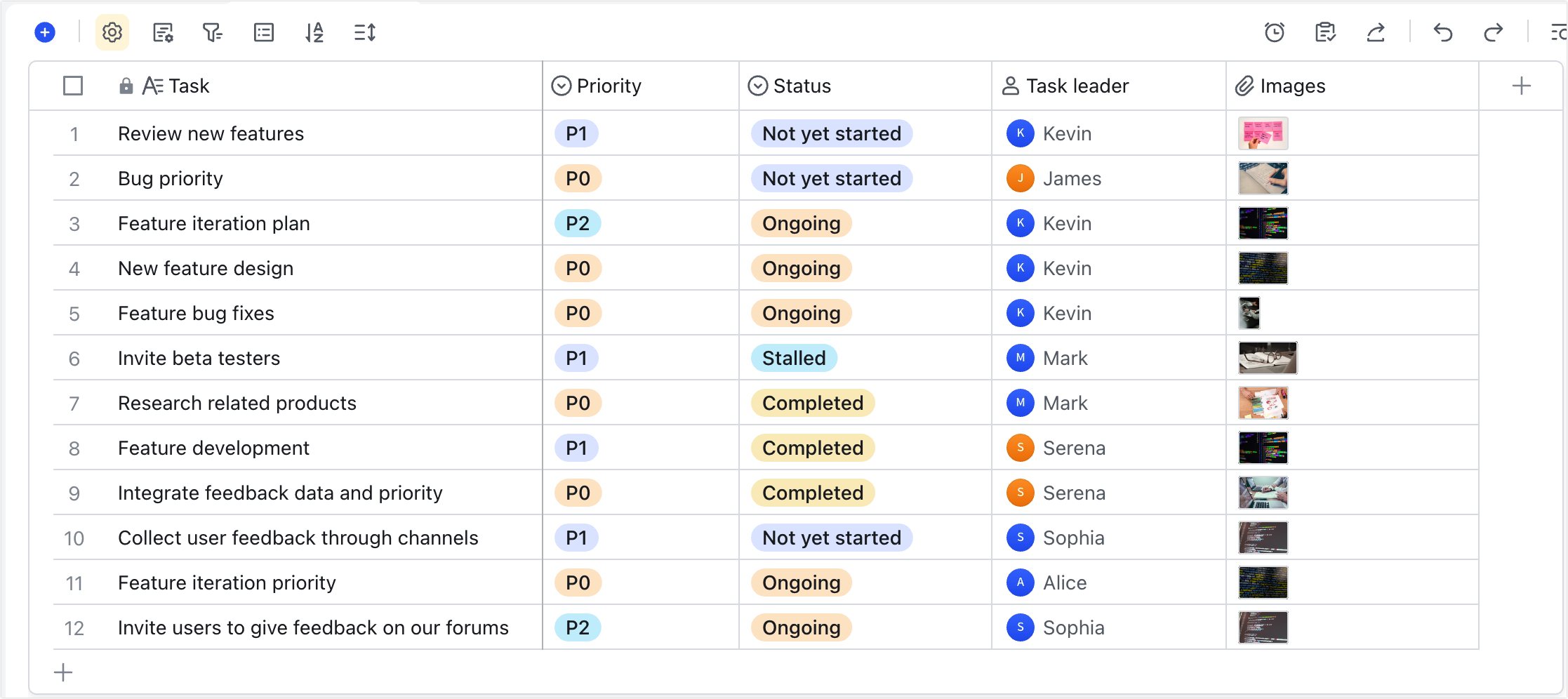
Task: Open the image thumbnail for Review new features
Action: (x=1262, y=133)
